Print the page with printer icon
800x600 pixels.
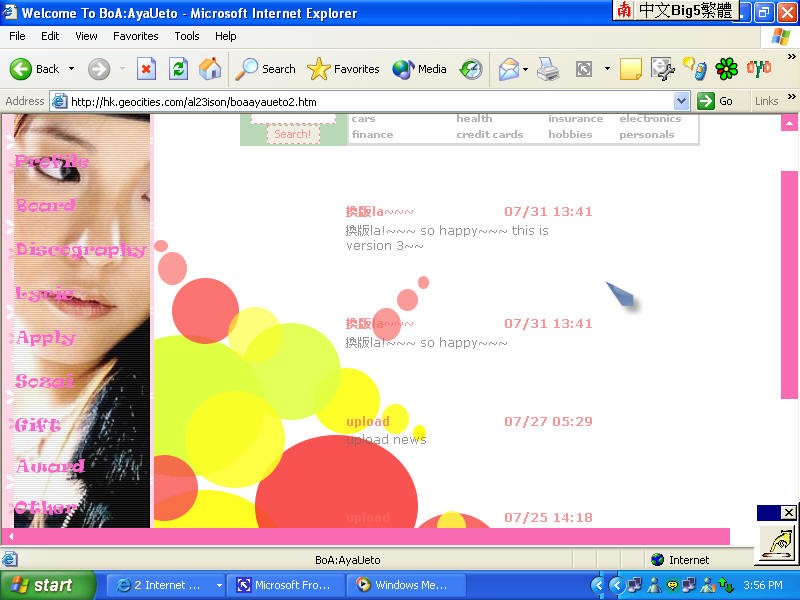(x=548, y=69)
